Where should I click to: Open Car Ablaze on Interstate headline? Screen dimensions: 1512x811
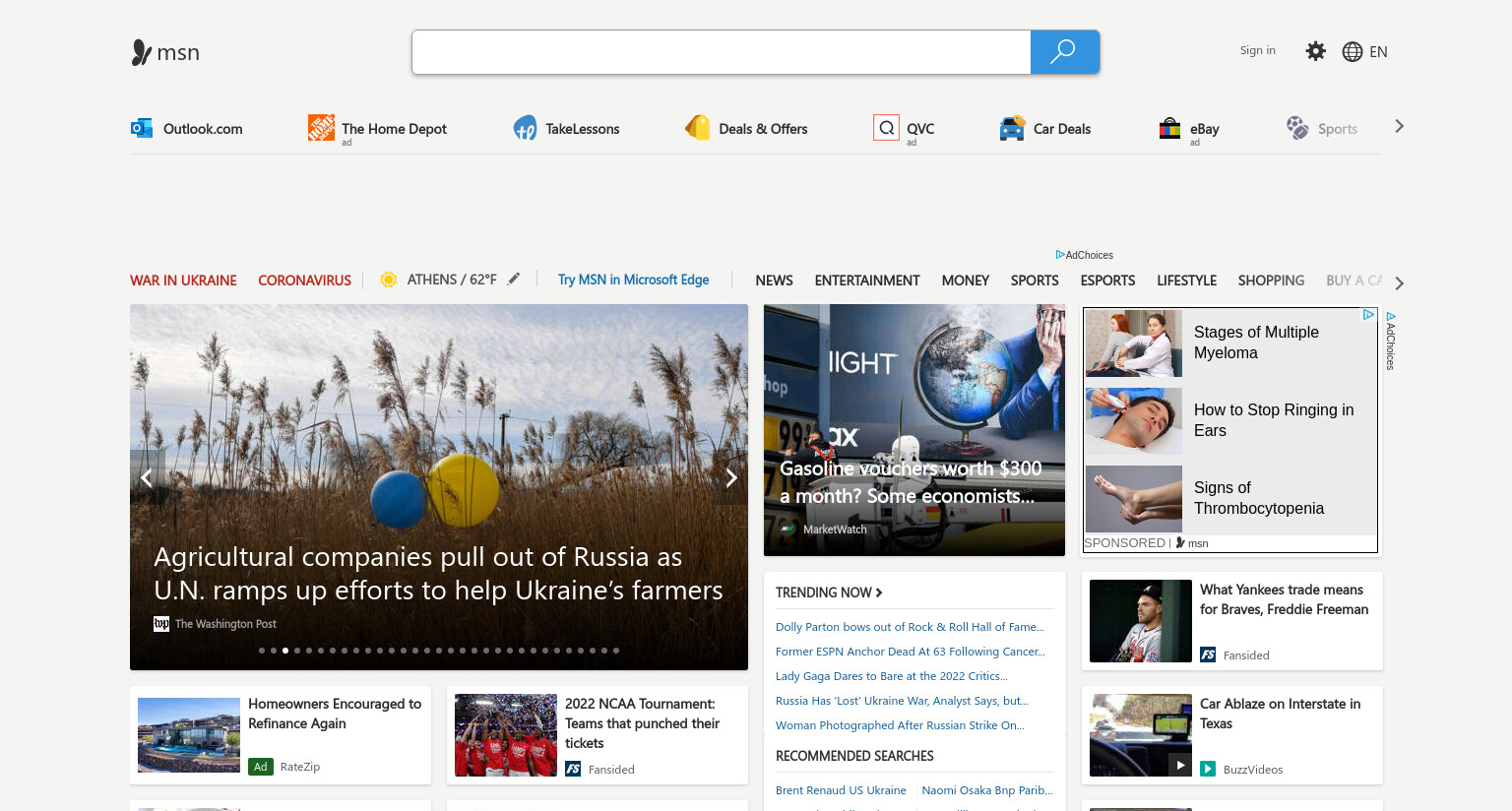pyautogui.click(x=1280, y=714)
